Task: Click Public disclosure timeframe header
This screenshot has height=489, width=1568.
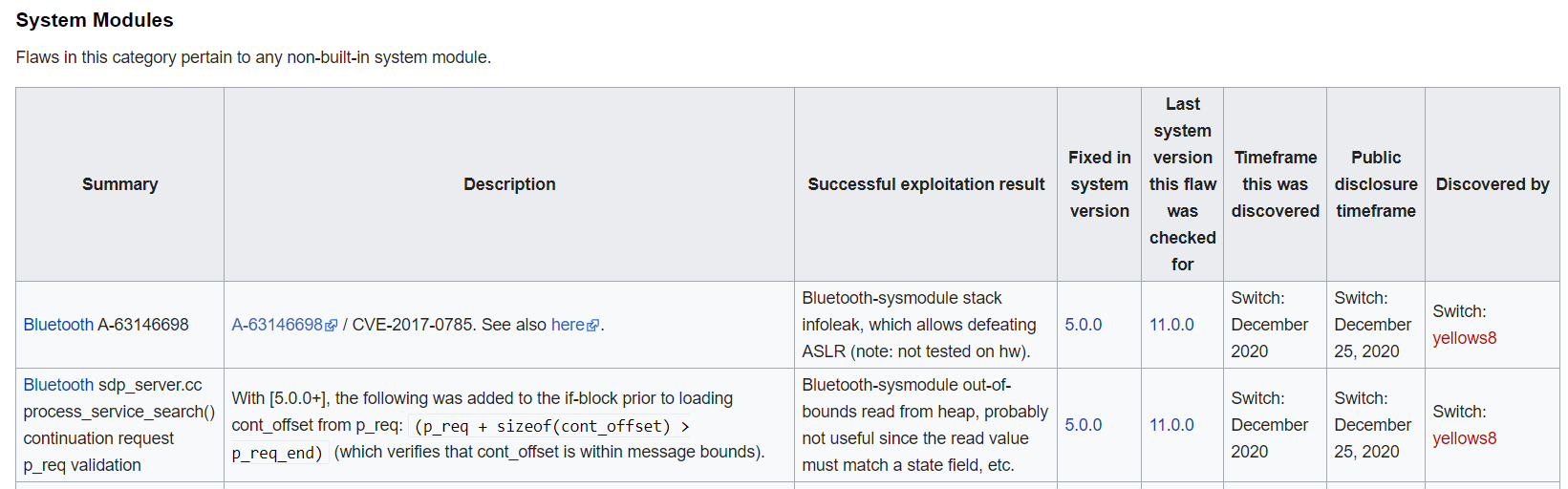Action: (1376, 184)
